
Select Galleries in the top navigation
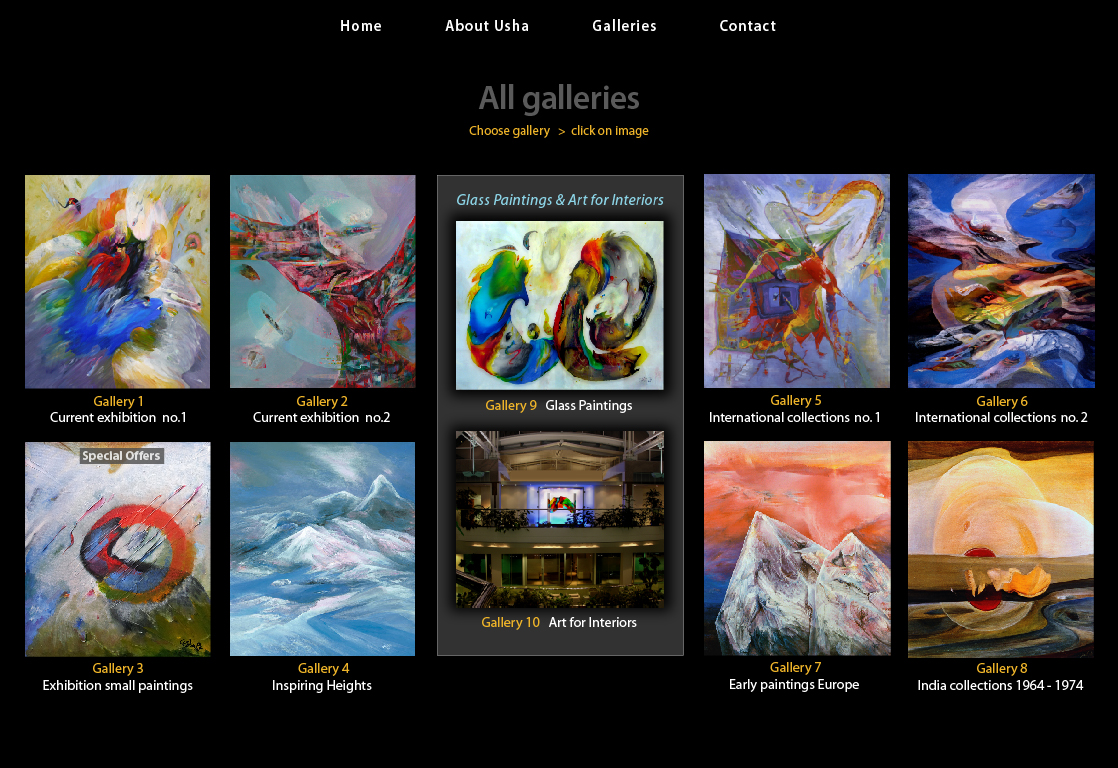point(624,26)
